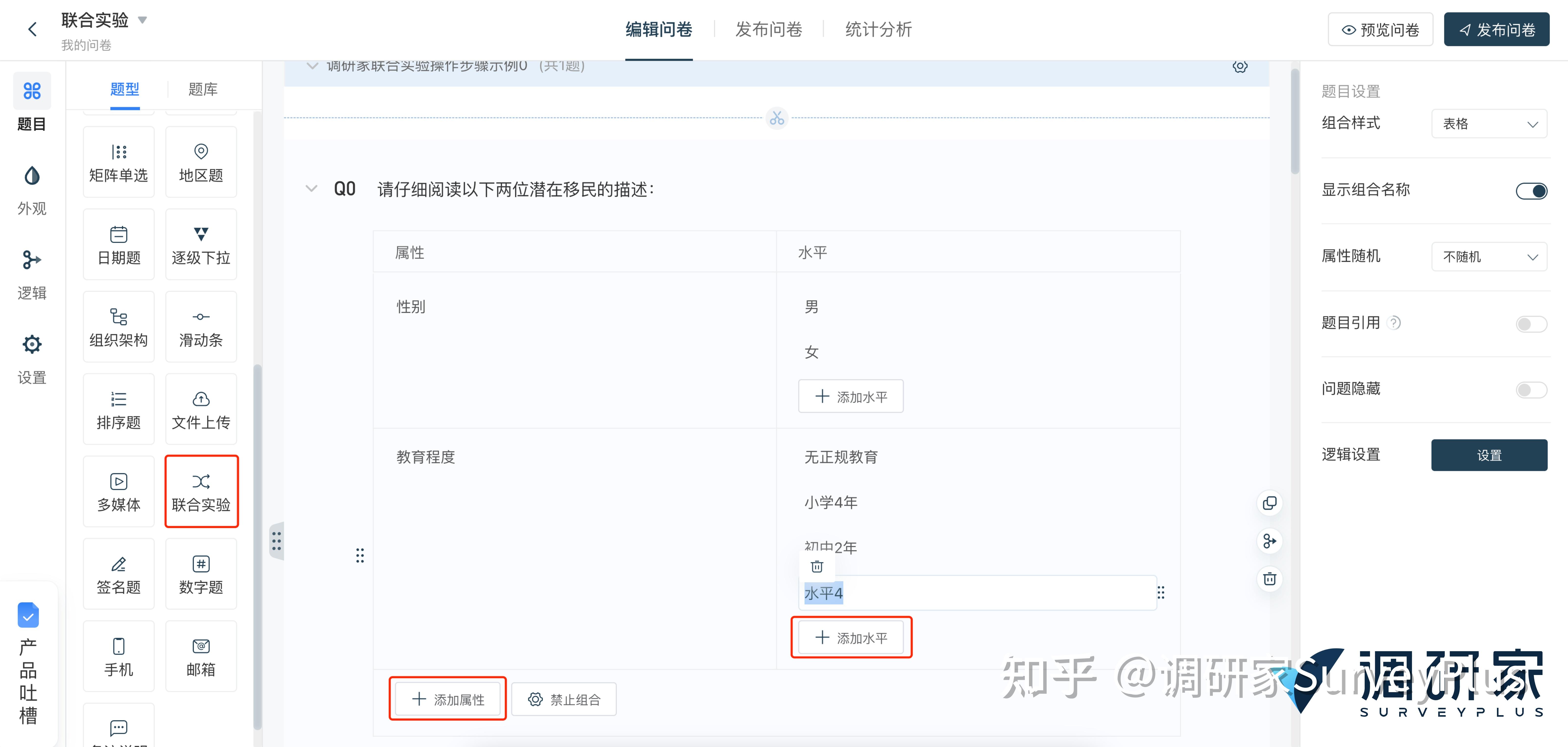Add a 滑动条 question type
The image size is (1568, 747).
click(x=201, y=327)
